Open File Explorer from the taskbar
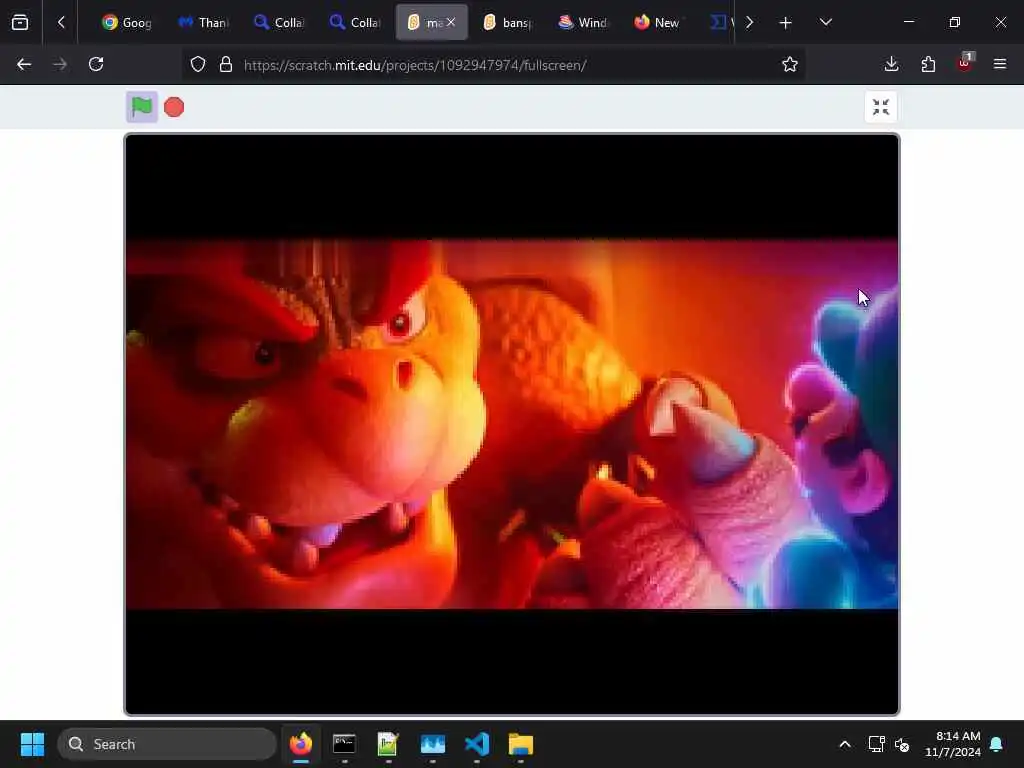 (520, 744)
